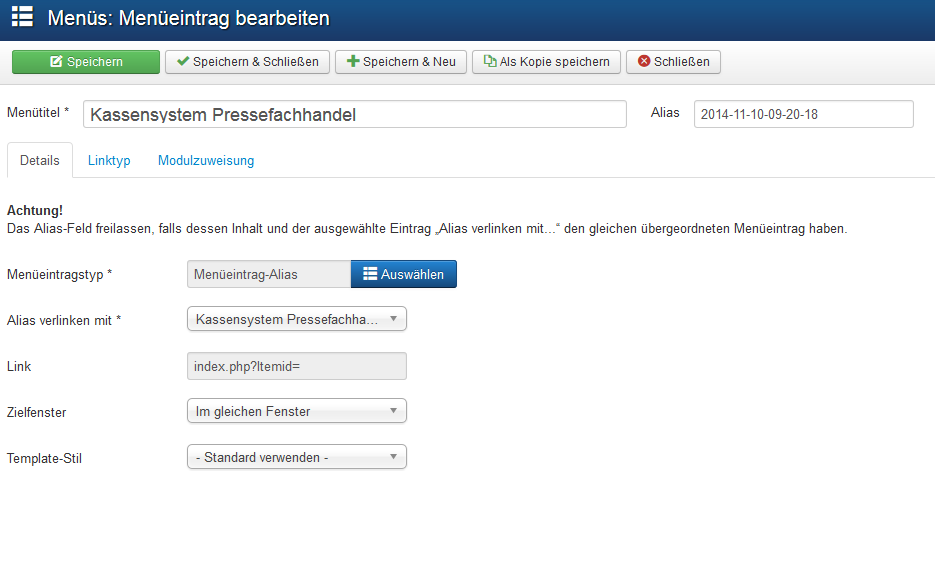This screenshot has height=565, width=935.
Task: Open the Zielfenster dropdown
Action: 297,411
